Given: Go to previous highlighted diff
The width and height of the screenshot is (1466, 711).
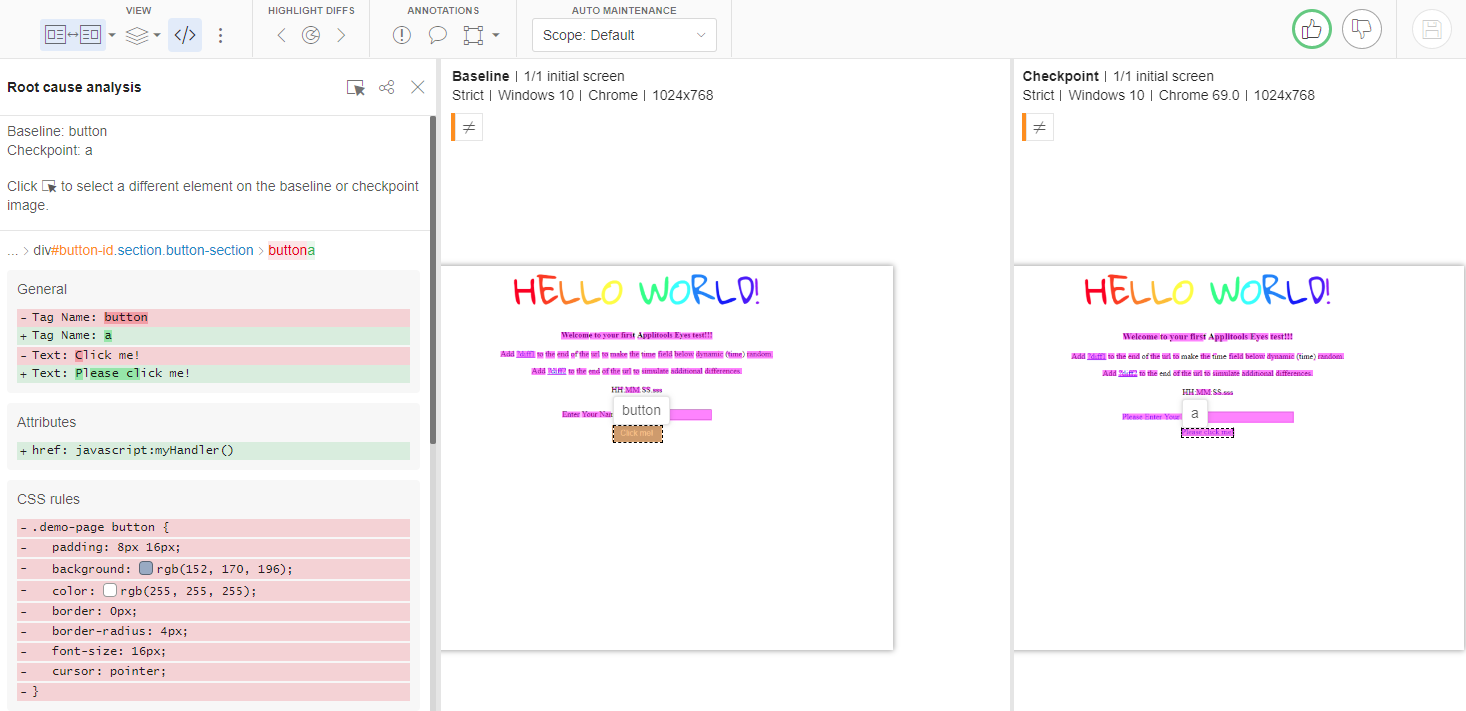Looking at the screenshot, I should [281, 35].
